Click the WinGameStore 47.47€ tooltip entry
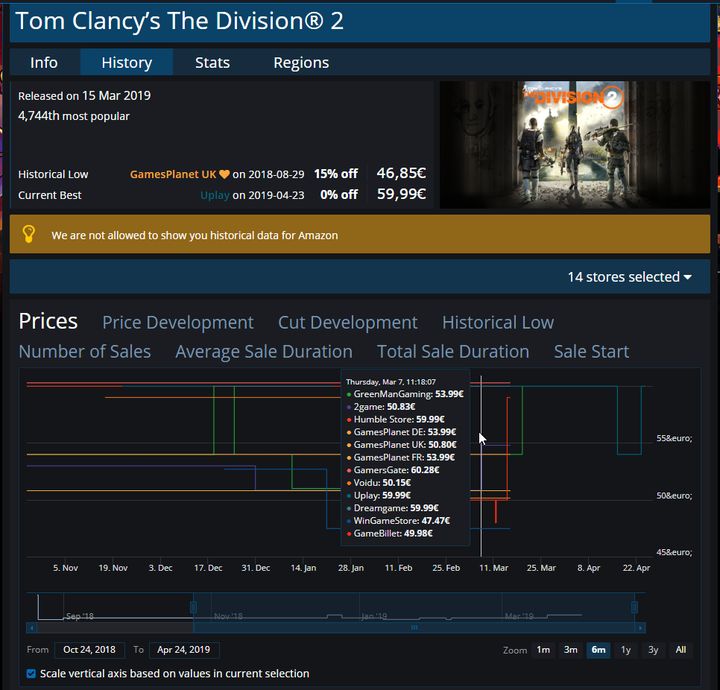This screenshot has height=690, width=720. click(x=398, y=521)
